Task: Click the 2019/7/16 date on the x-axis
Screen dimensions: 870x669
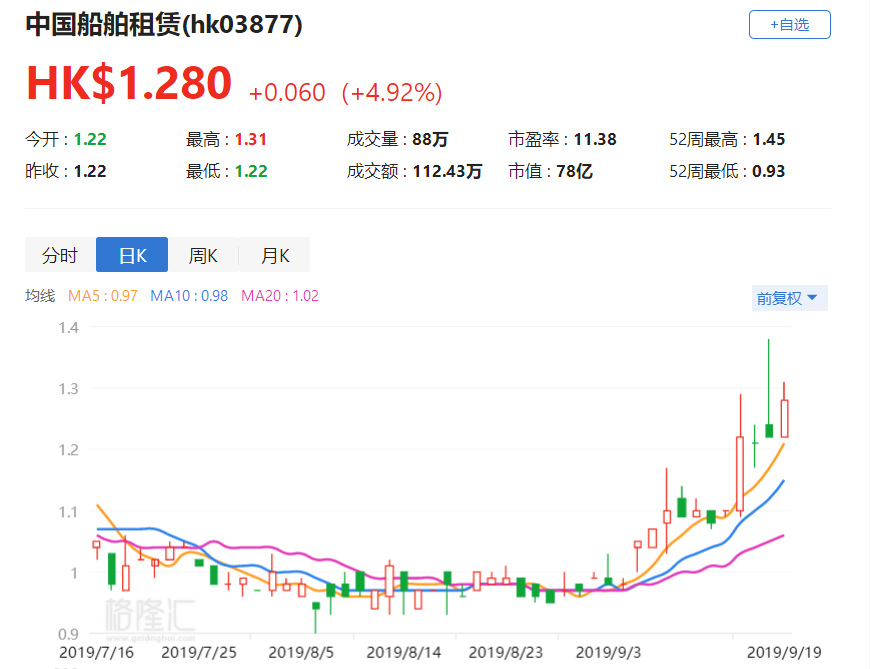Action: [97, 652]
